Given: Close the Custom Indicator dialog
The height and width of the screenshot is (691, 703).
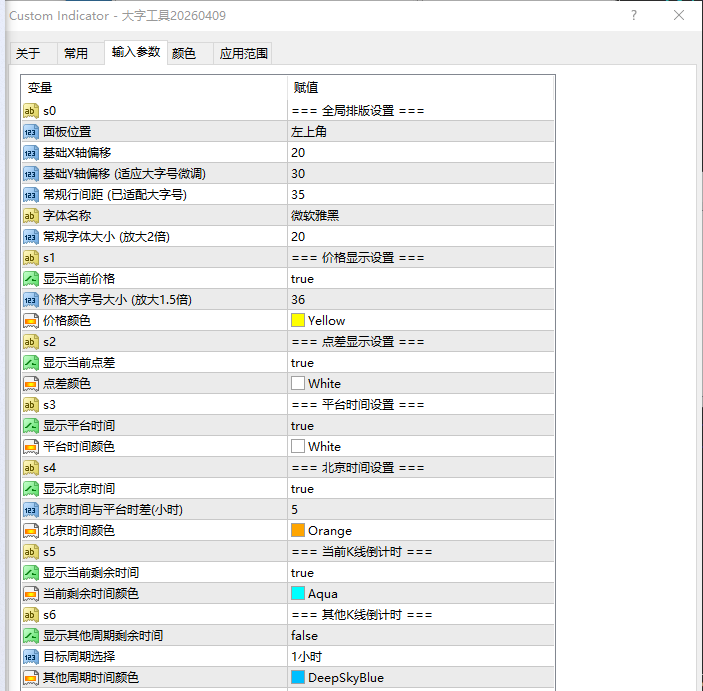Looking at the screenshot, I should 679,15.
